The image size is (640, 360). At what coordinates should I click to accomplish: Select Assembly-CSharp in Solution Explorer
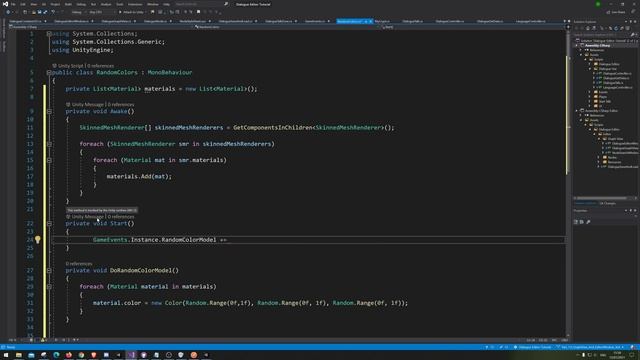pyautogui.click(x=597, y=45)
